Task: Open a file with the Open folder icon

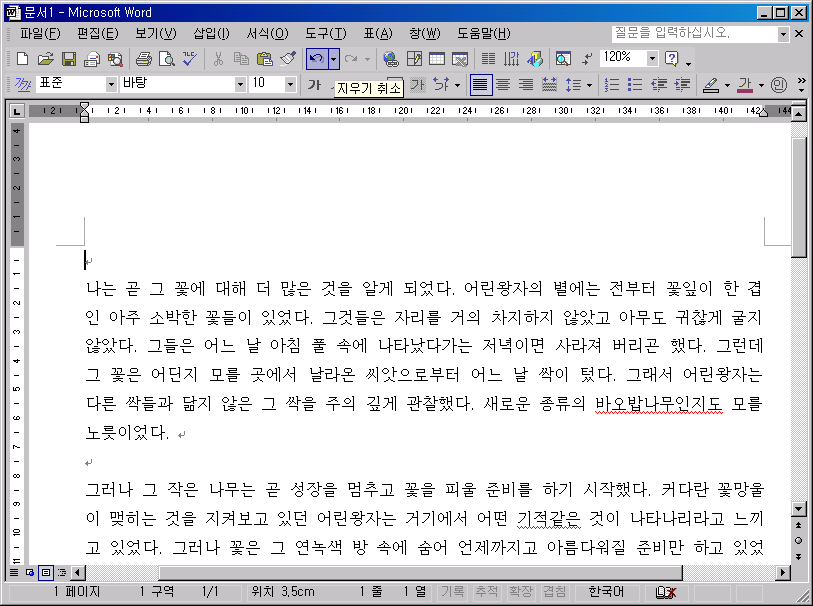Action: 46,59
